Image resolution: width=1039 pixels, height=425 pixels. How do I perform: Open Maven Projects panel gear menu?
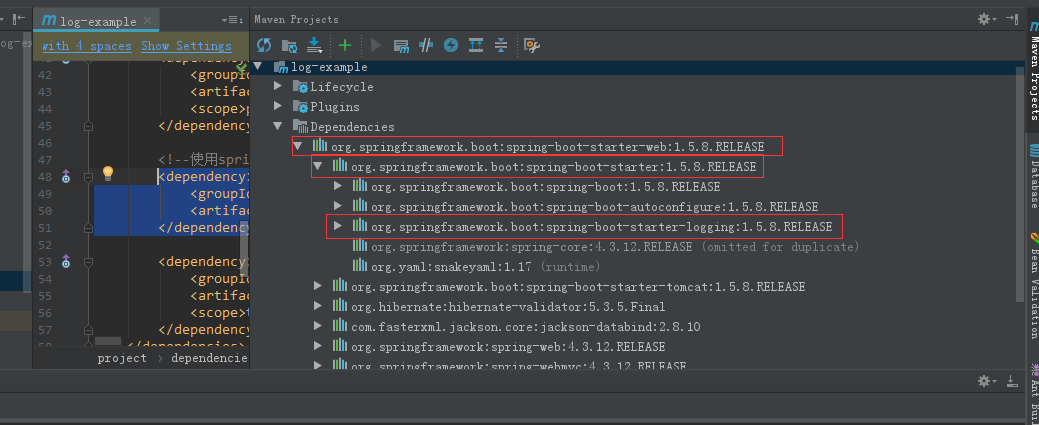(987, 19)
